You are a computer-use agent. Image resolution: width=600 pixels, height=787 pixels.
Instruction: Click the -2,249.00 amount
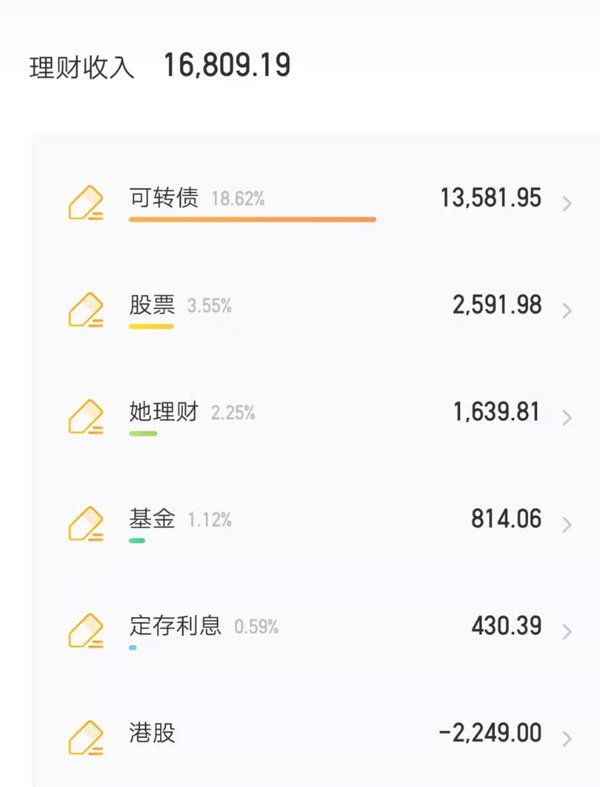(x=490, y=733)
